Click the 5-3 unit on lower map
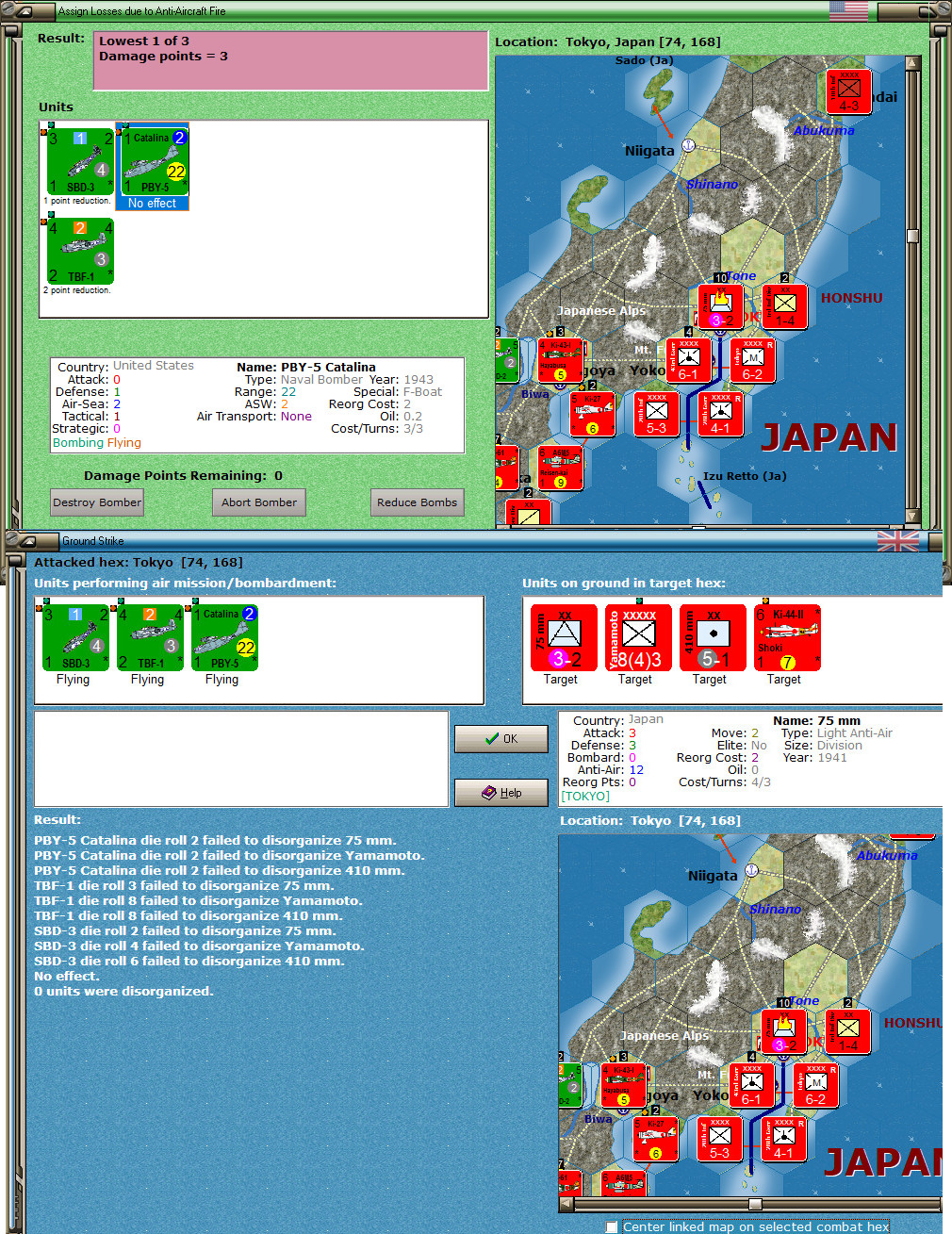952x1234 pixels. 720,1139
